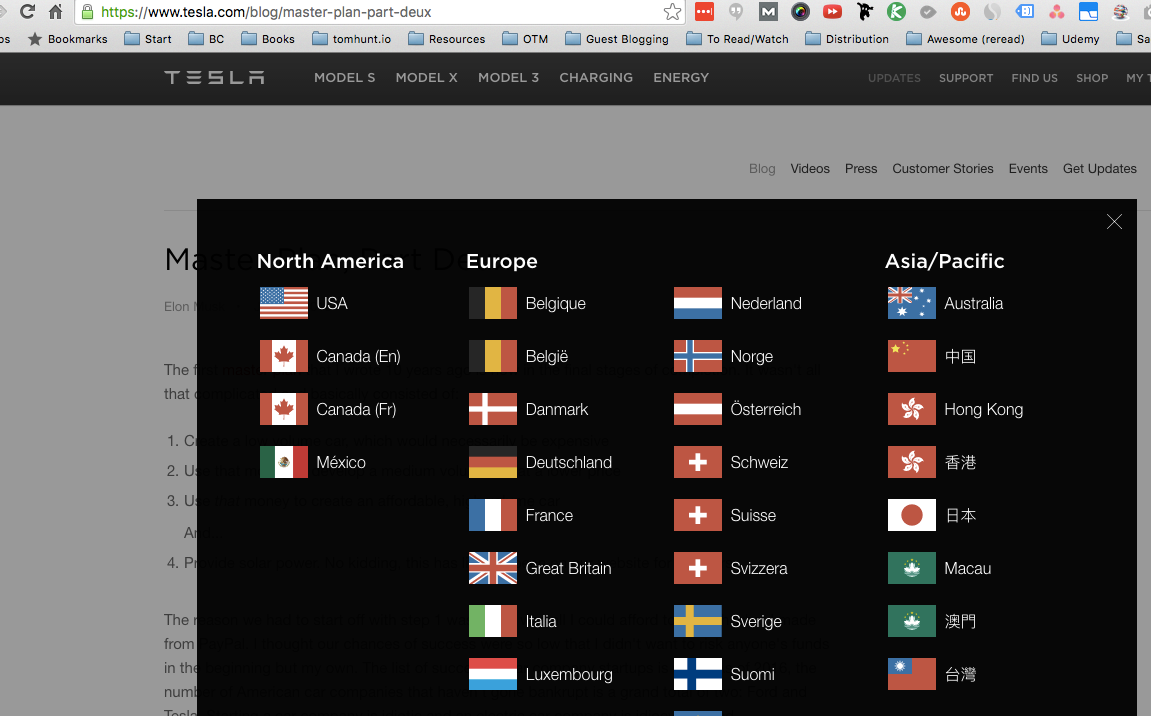This screenshot has height=716, width=1151.
Task: Click the Sverige flag icon
Action: click(697, 621)
